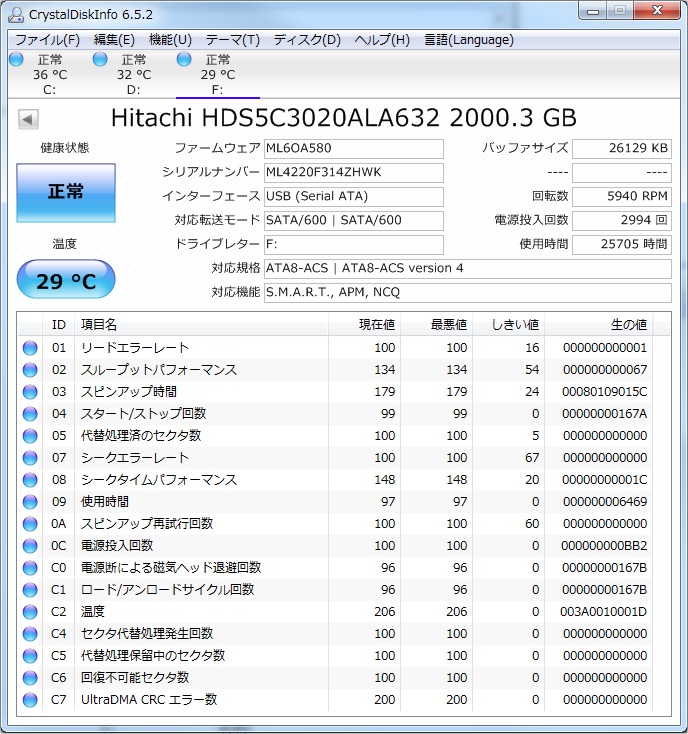Click status orb for C2 温度

click(x=30, y=612)
